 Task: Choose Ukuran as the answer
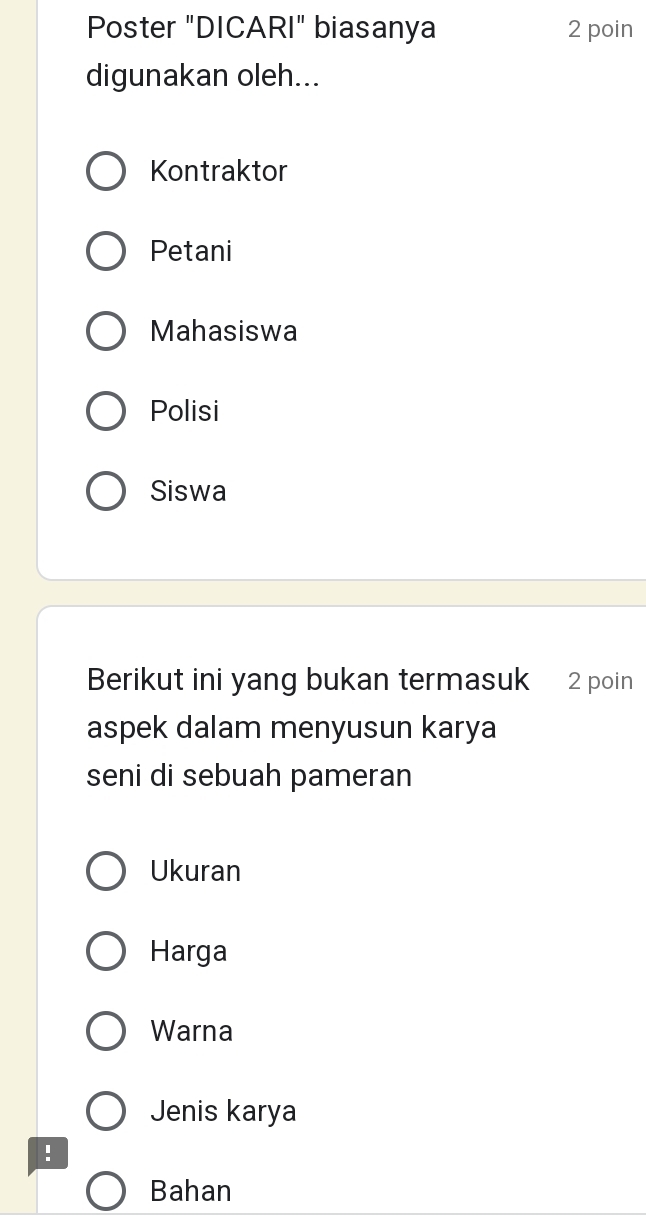point(106,871)
